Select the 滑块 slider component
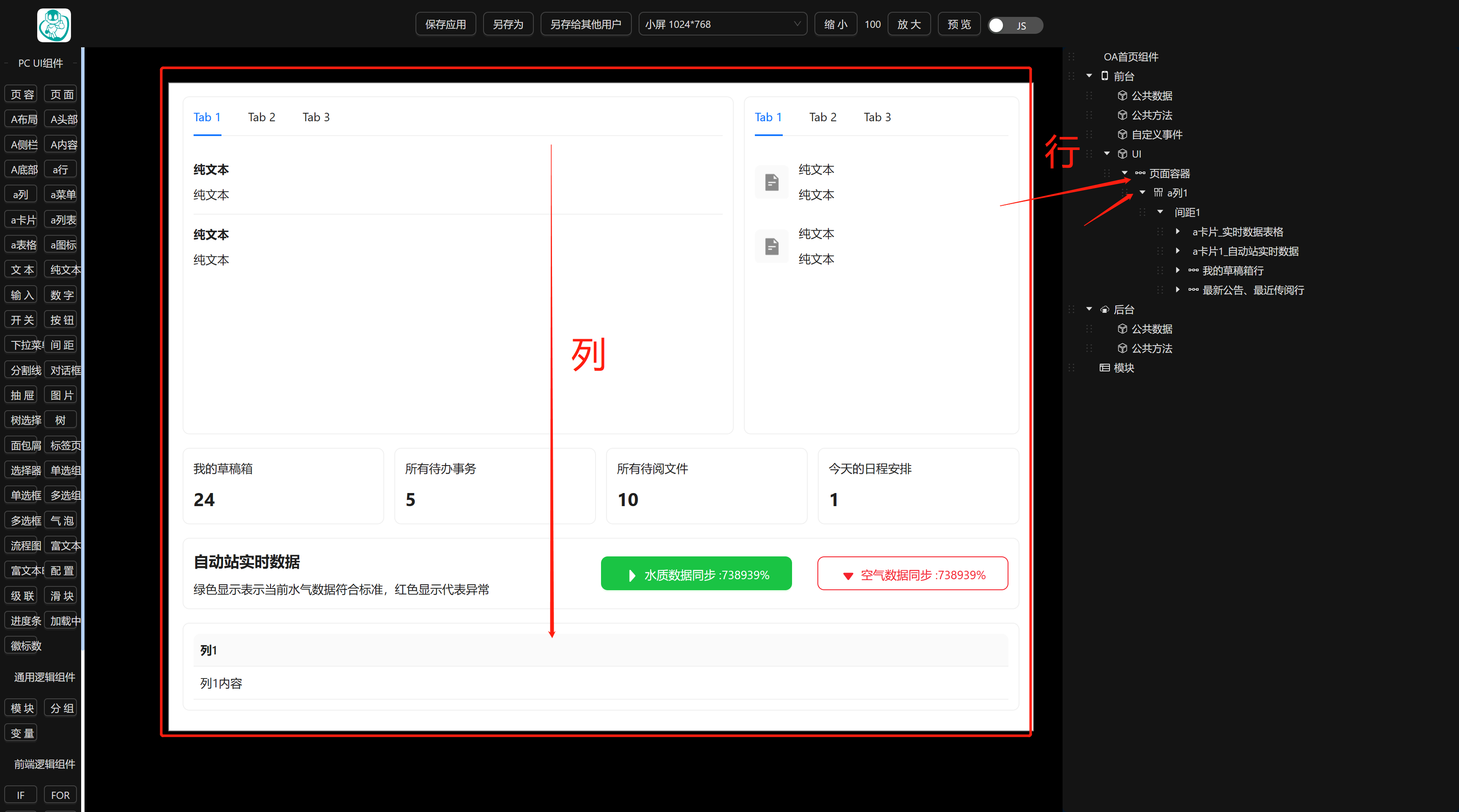 click(61, 596)
